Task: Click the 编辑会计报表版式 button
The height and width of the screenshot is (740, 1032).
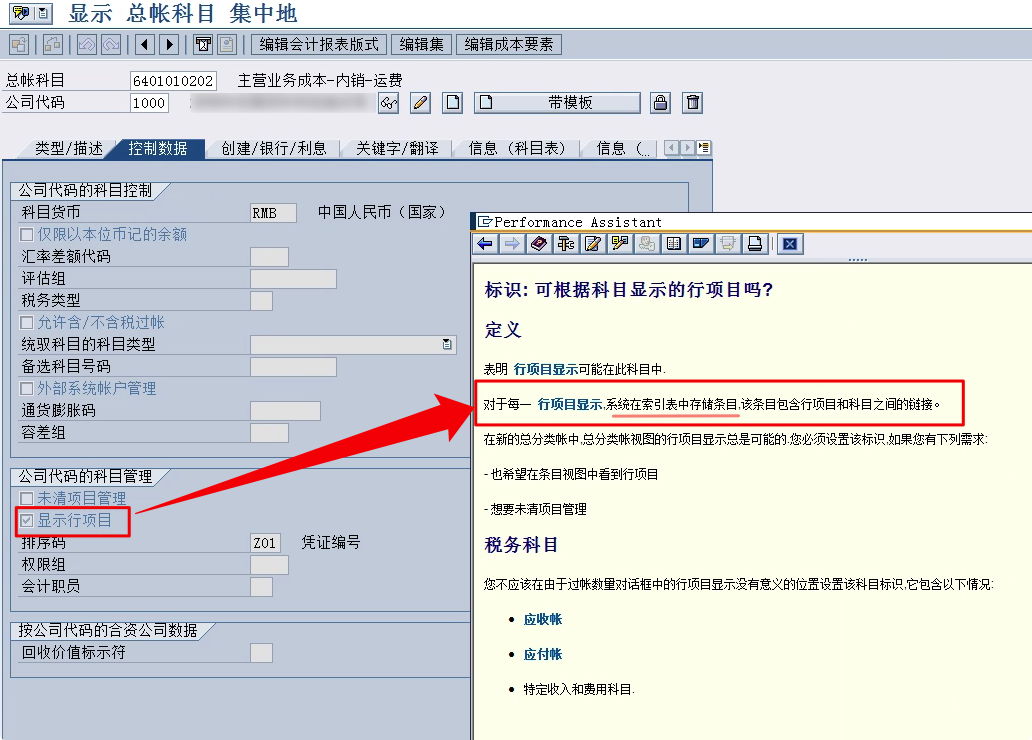Action: (318, 44)
